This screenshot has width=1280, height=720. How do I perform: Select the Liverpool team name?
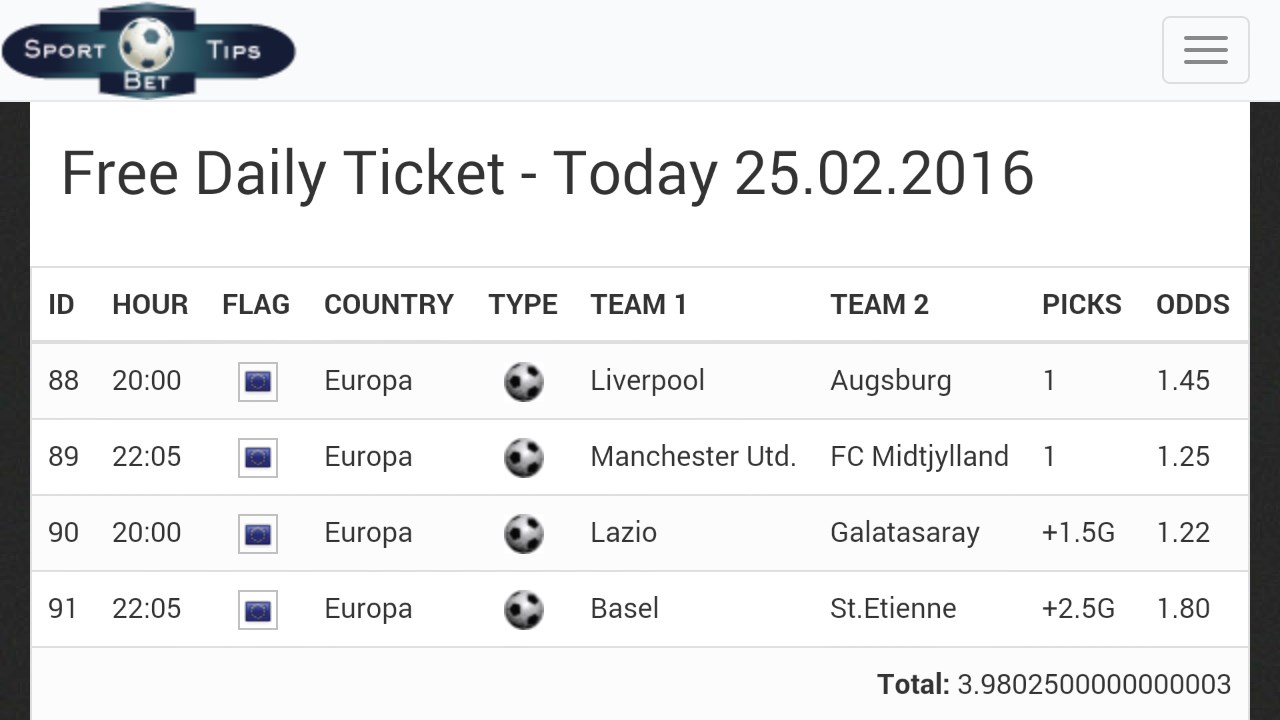(x=647, y=381)
